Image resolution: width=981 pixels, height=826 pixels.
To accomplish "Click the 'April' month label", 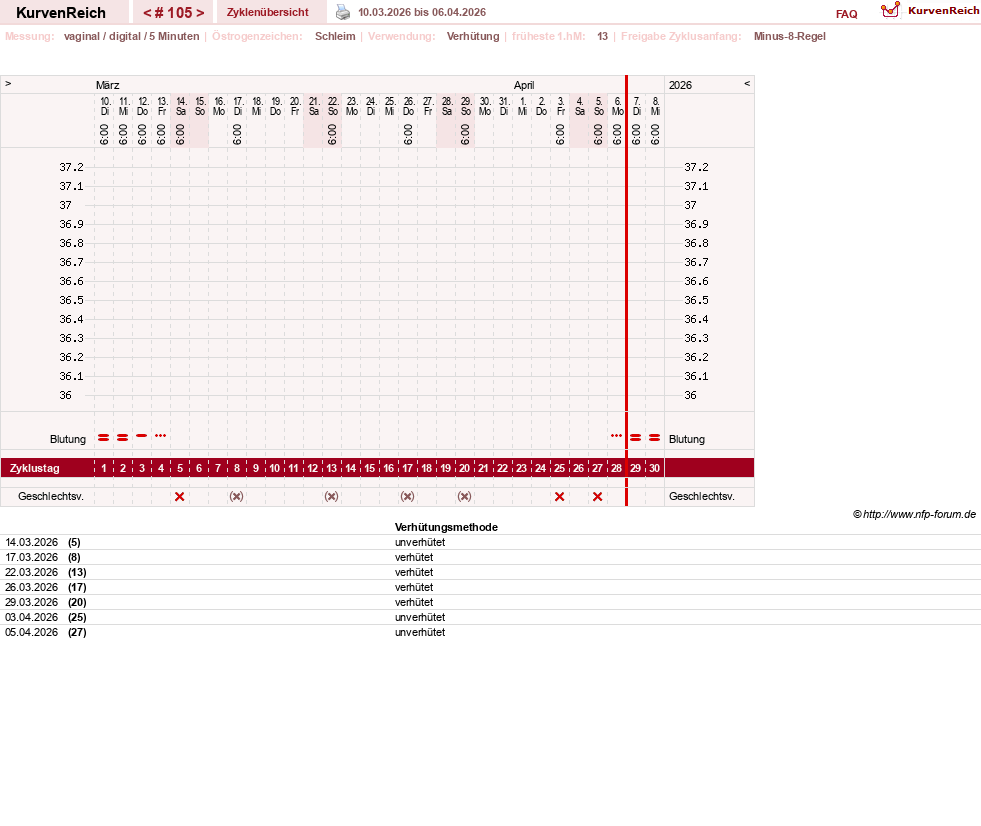I will (524, 85).
